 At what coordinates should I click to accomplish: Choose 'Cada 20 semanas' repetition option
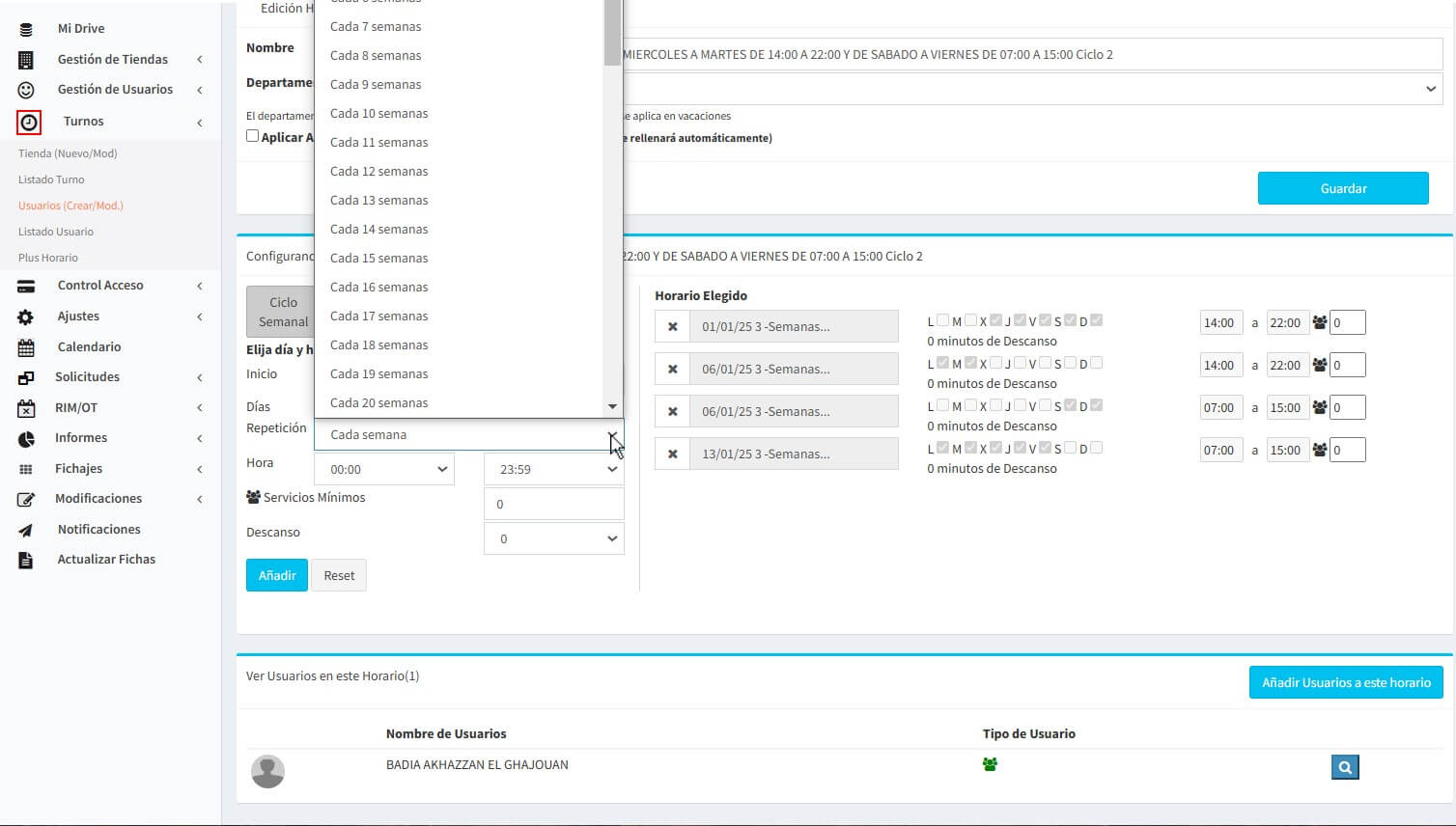pyautogui.click(x=378, y=403)
